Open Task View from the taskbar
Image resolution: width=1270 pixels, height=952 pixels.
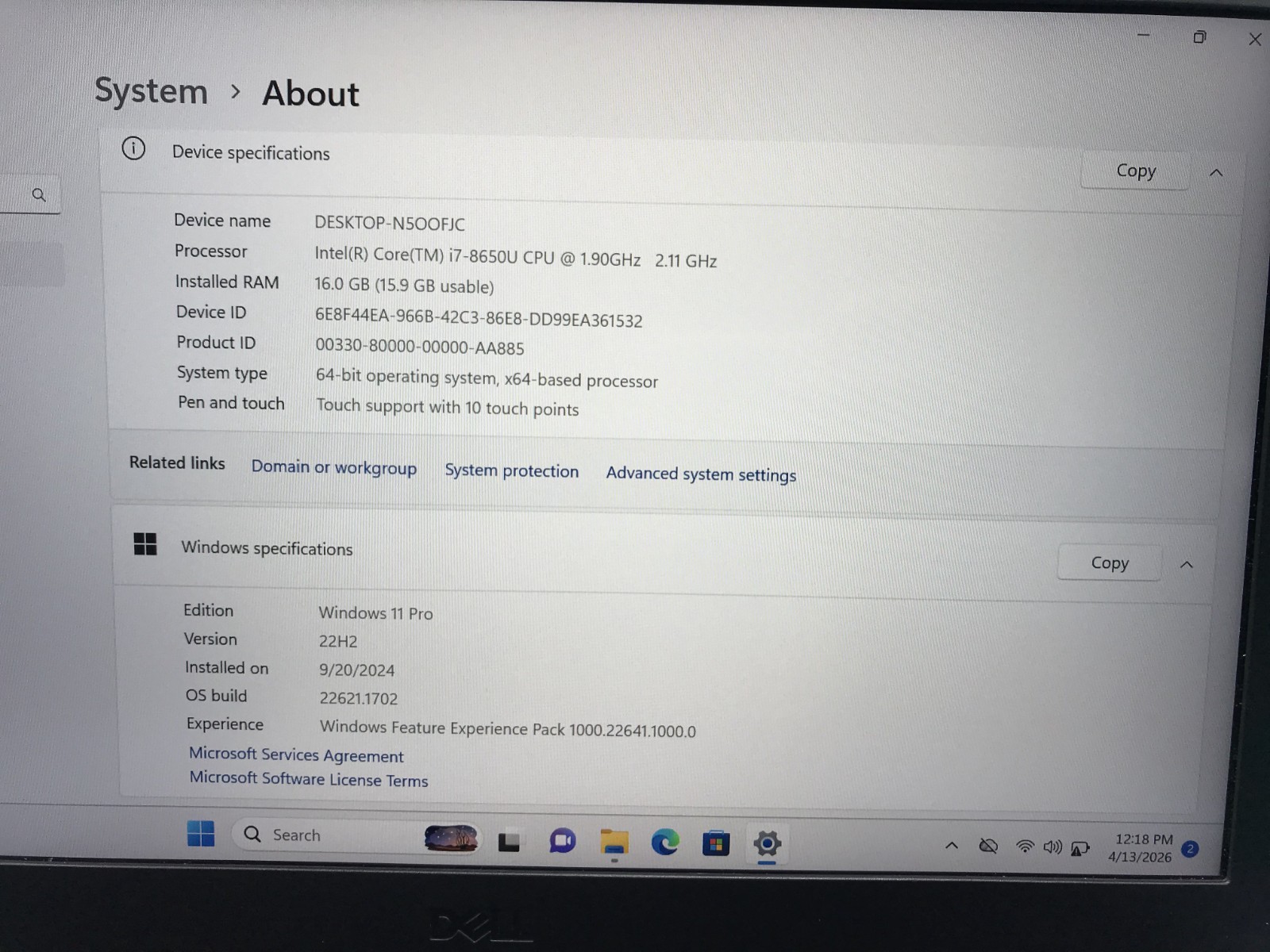pos(509,841)
